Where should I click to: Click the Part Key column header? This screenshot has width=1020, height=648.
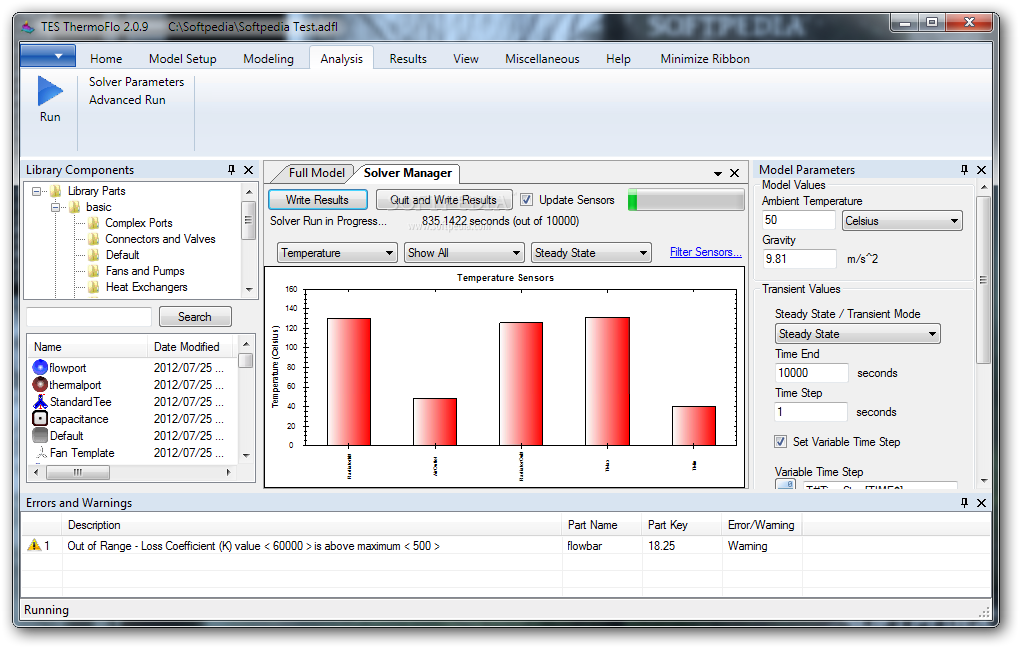pos(682,525)
